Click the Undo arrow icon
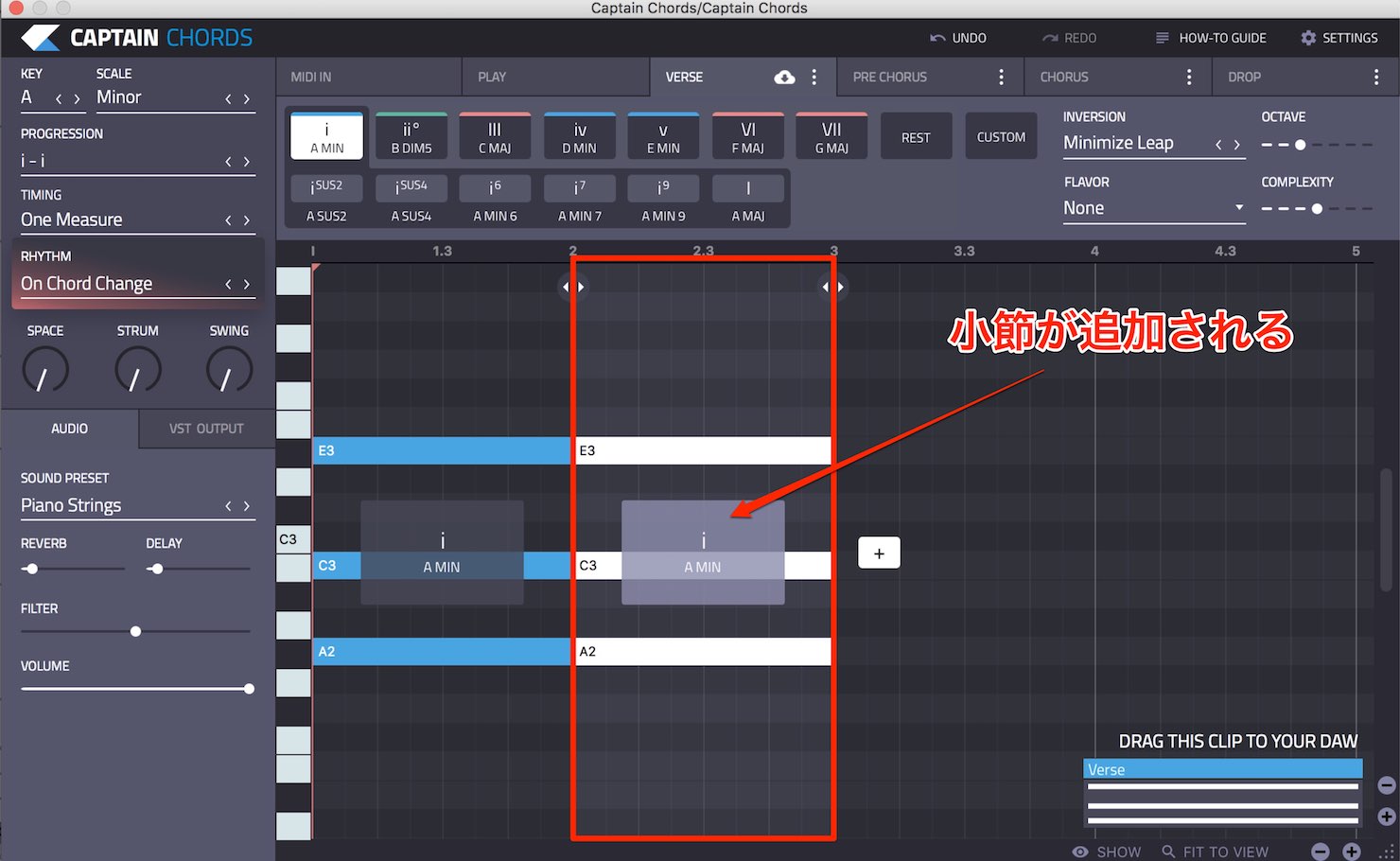 pyautogui.click(x=937, y=38)
